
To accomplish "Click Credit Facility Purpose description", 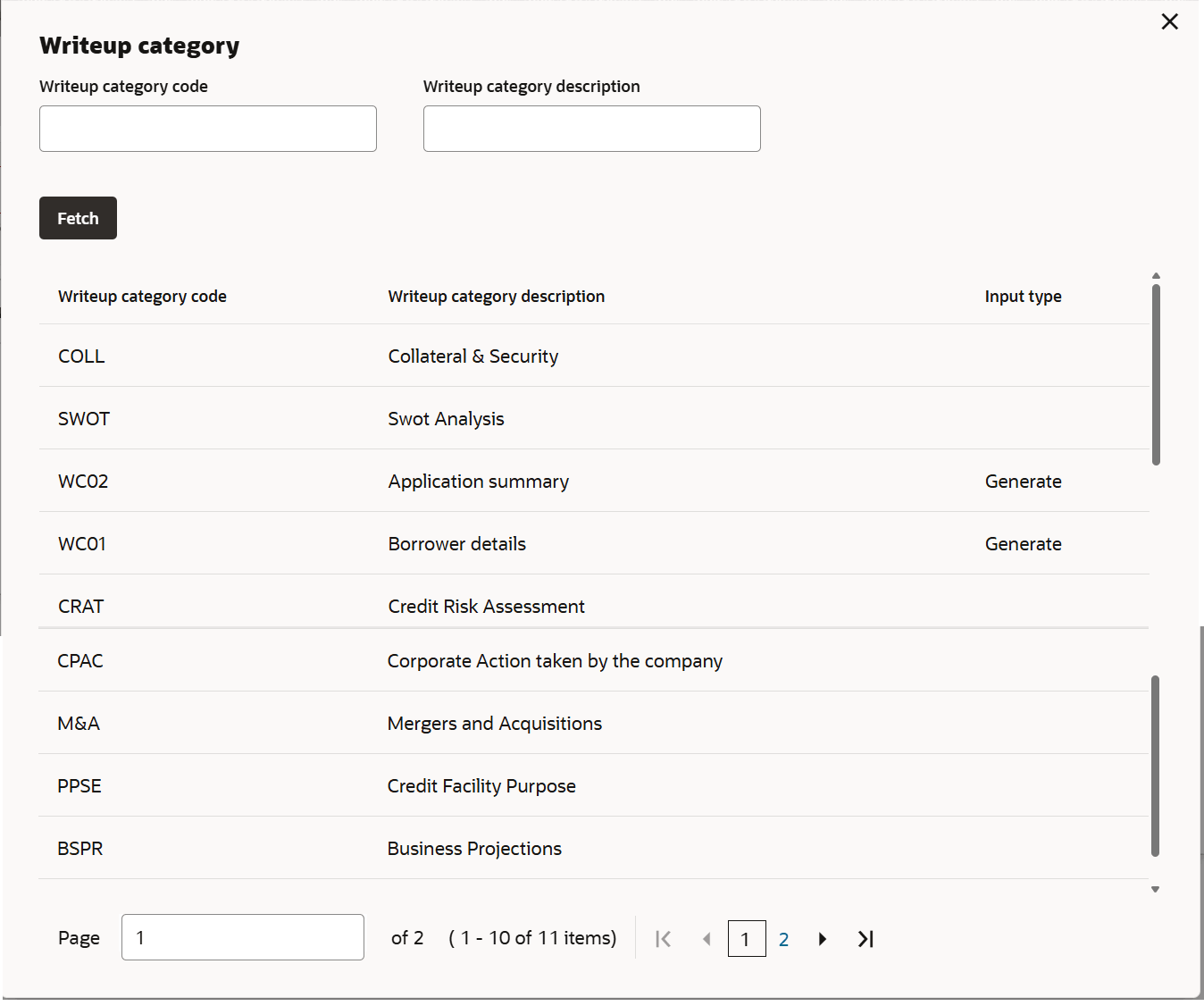I will click(x=481, y=786).
